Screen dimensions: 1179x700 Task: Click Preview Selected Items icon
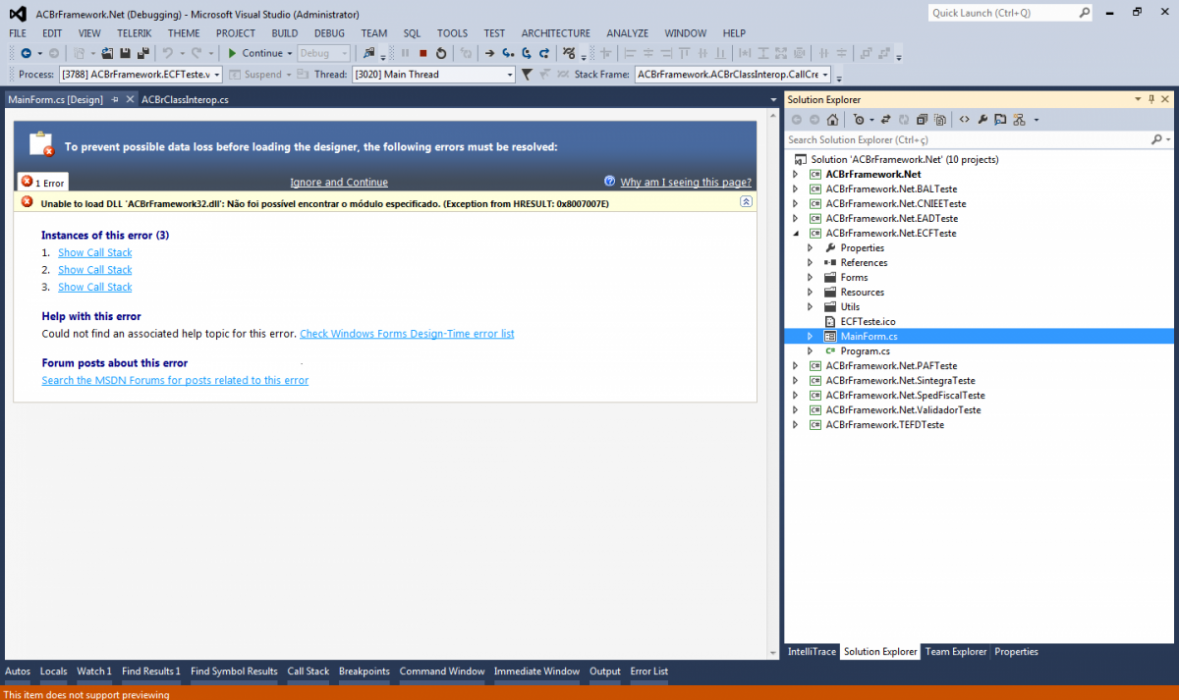1000,120
